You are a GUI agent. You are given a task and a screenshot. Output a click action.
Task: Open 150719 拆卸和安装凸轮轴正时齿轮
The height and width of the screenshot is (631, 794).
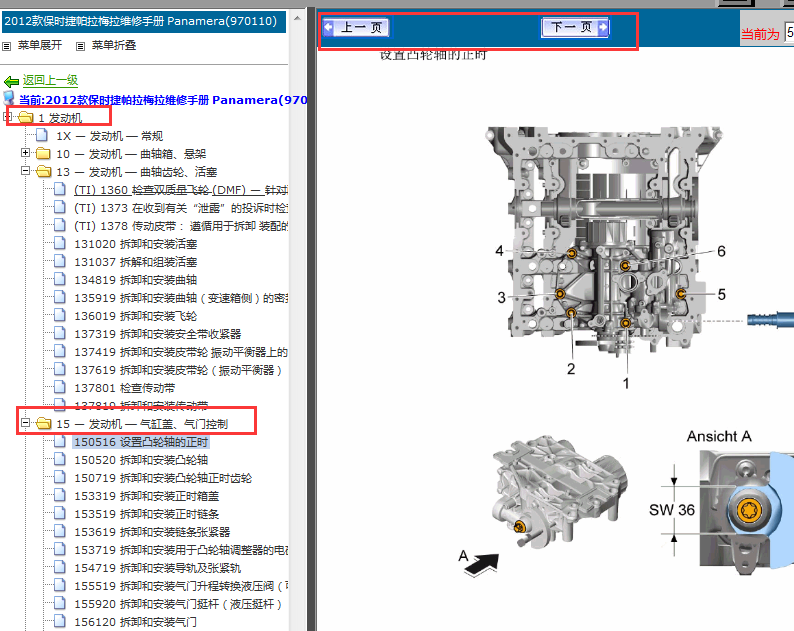(x=163, y=478)
